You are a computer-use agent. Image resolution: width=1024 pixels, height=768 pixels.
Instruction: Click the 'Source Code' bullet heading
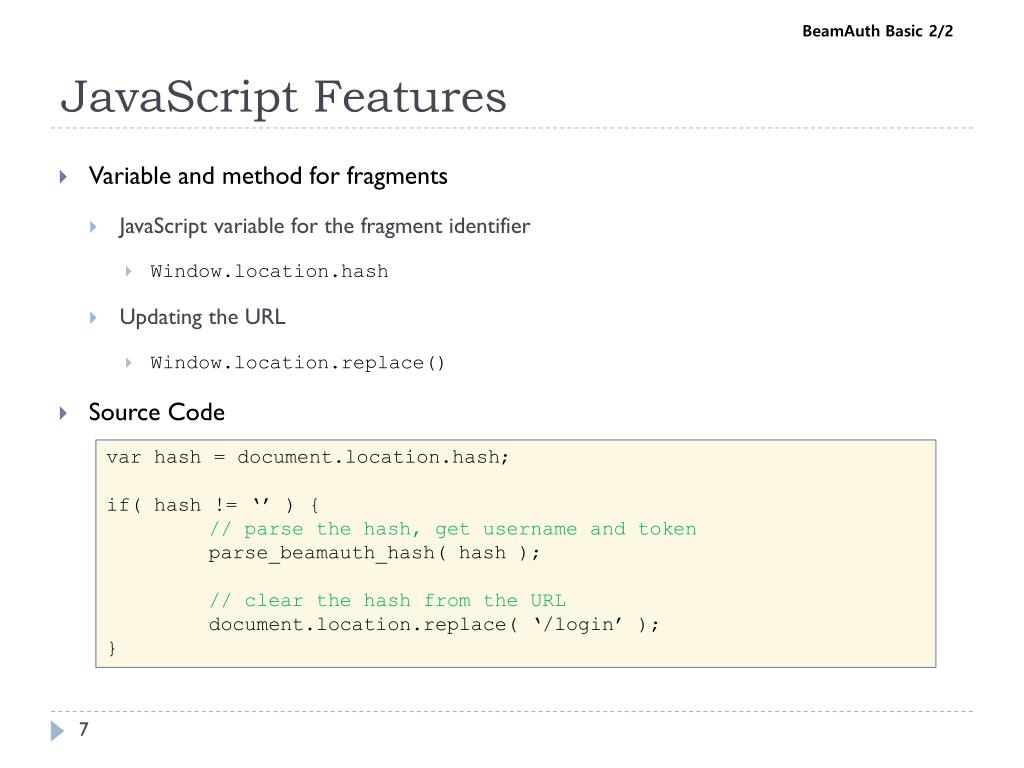[x=157, y=412]
